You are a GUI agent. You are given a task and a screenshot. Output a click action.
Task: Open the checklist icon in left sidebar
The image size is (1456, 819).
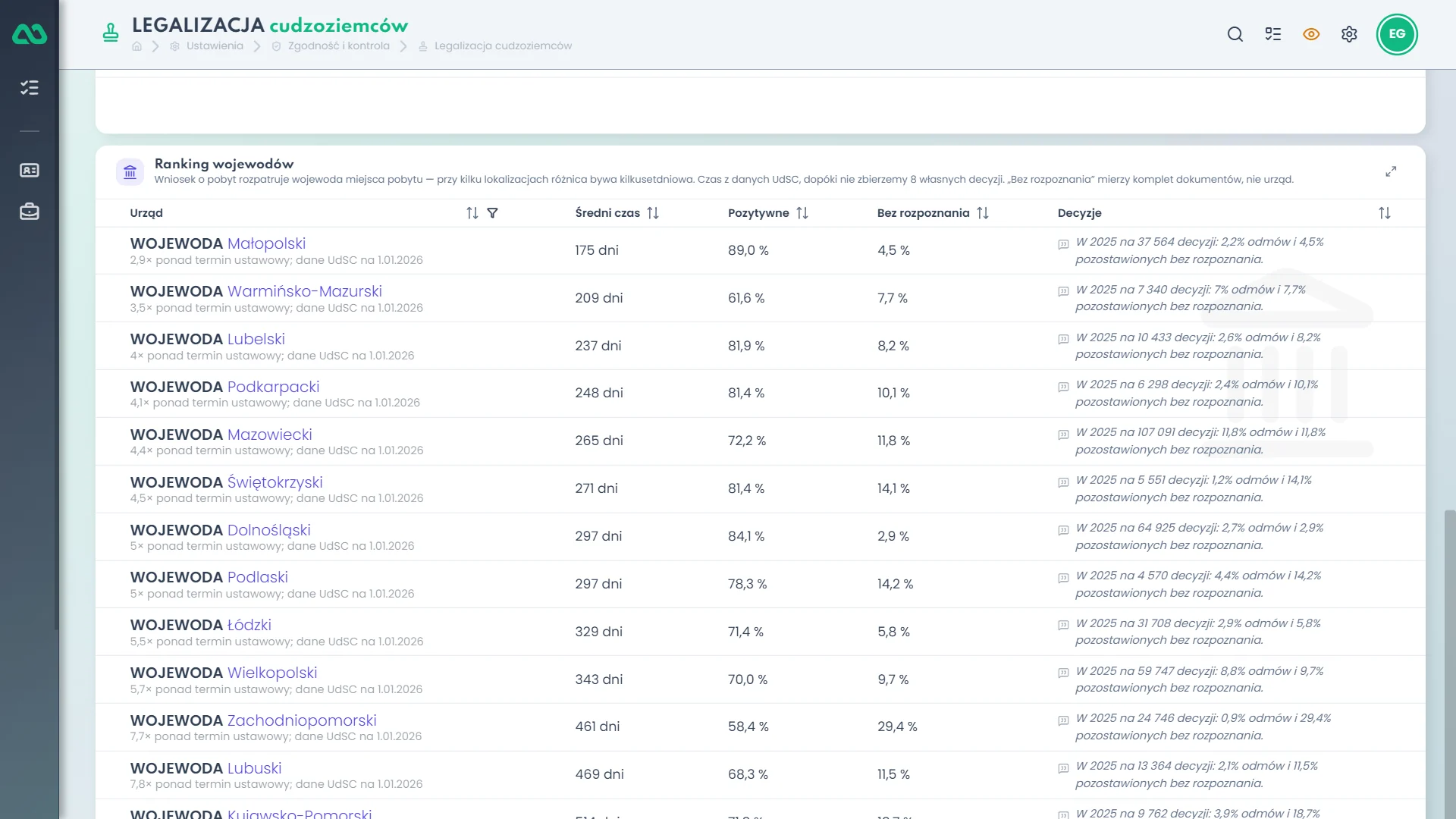tap(30, 88)
